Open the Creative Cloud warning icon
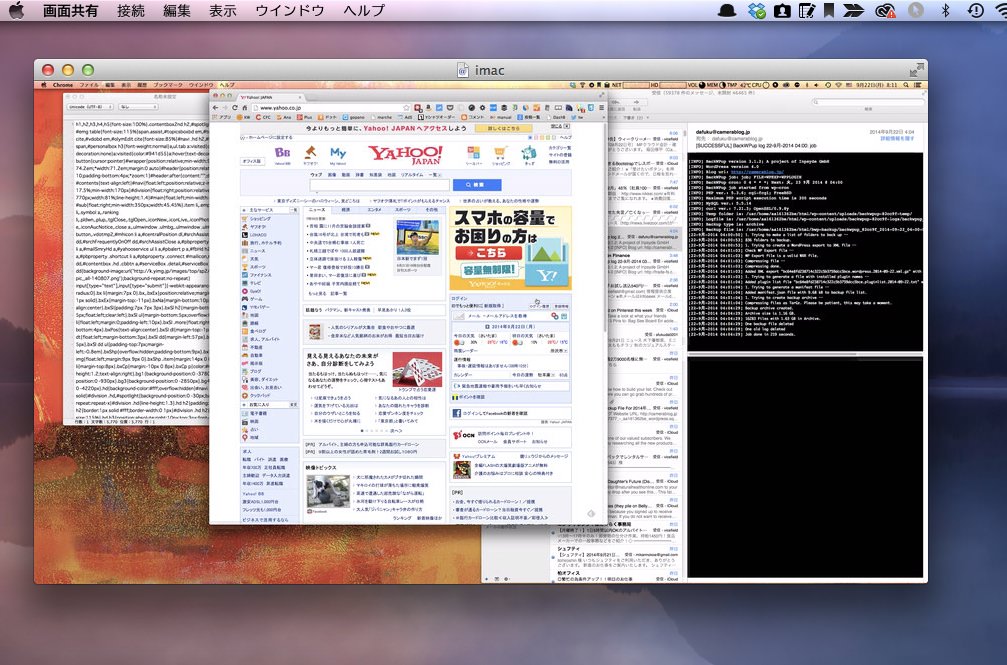 tap(886, 10)
